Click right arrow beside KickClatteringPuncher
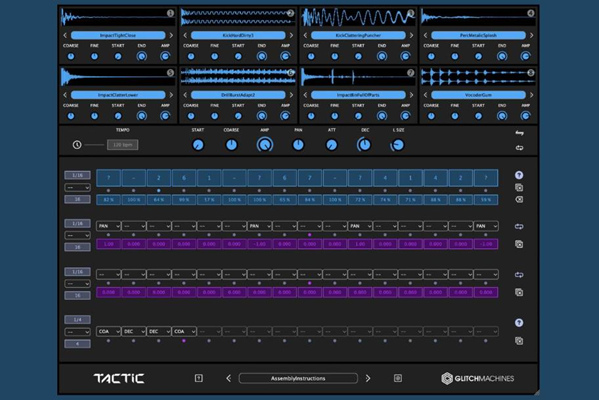The height and width of the screenshot is (400, 599). click(411, 35)
